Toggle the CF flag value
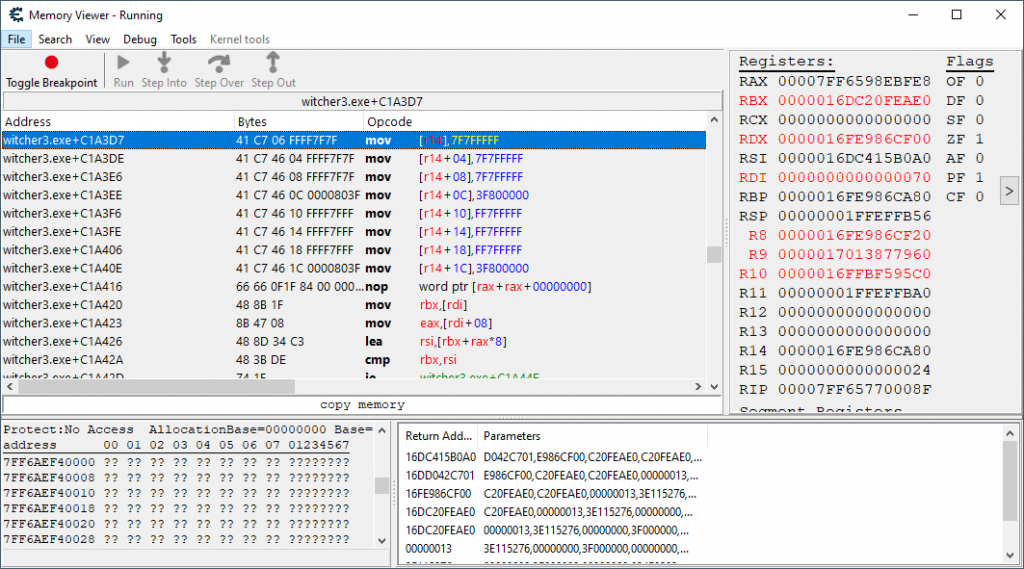 (979, 196)
